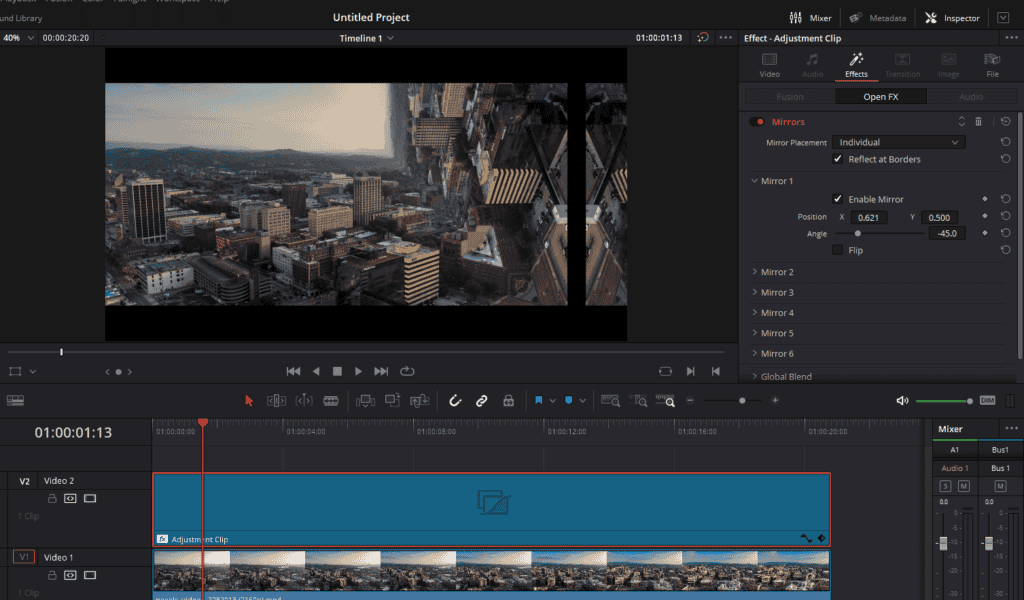Image resolution: width=1024 pixels, height=600 pixels.
Task: Toggle the Bypass Color and Fusion icon
Action: [703, 38]
